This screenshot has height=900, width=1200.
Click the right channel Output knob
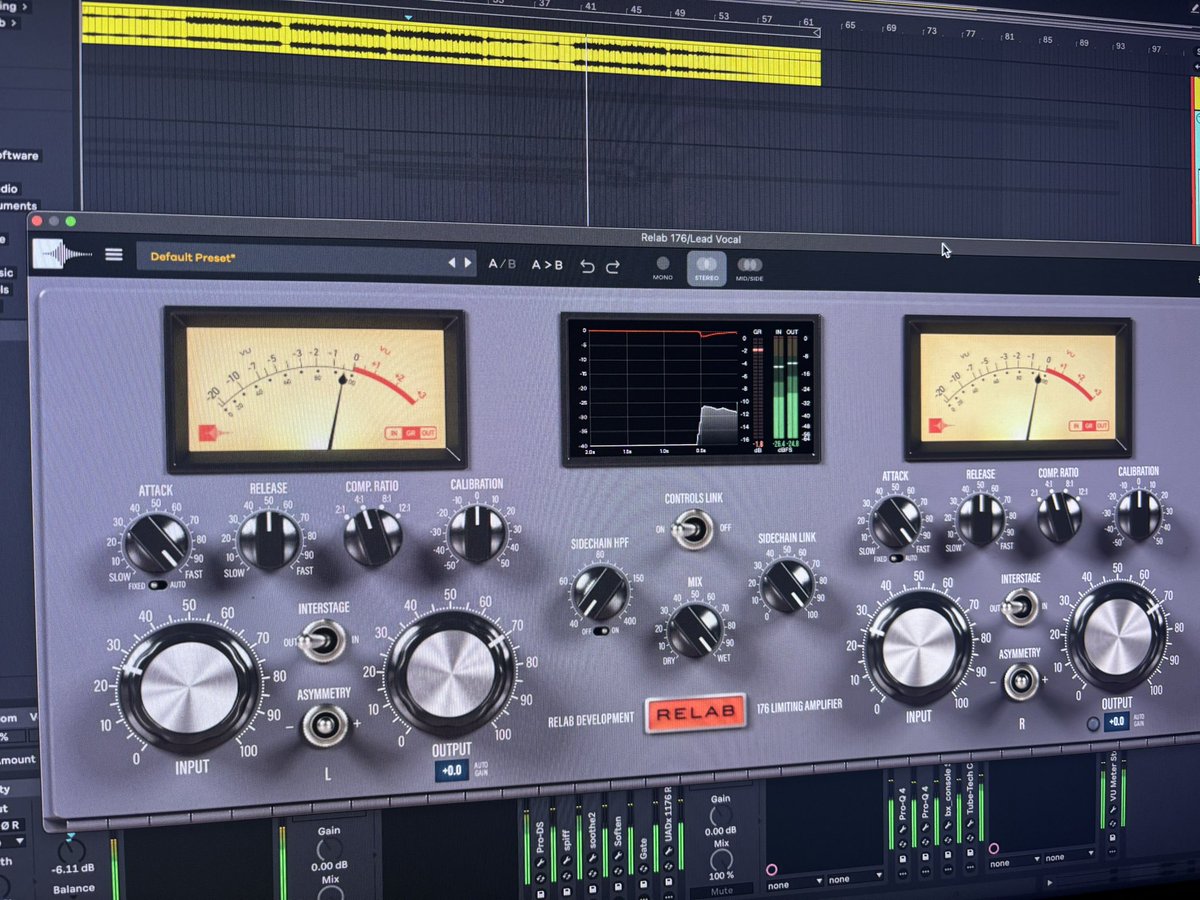(1116, 635)
